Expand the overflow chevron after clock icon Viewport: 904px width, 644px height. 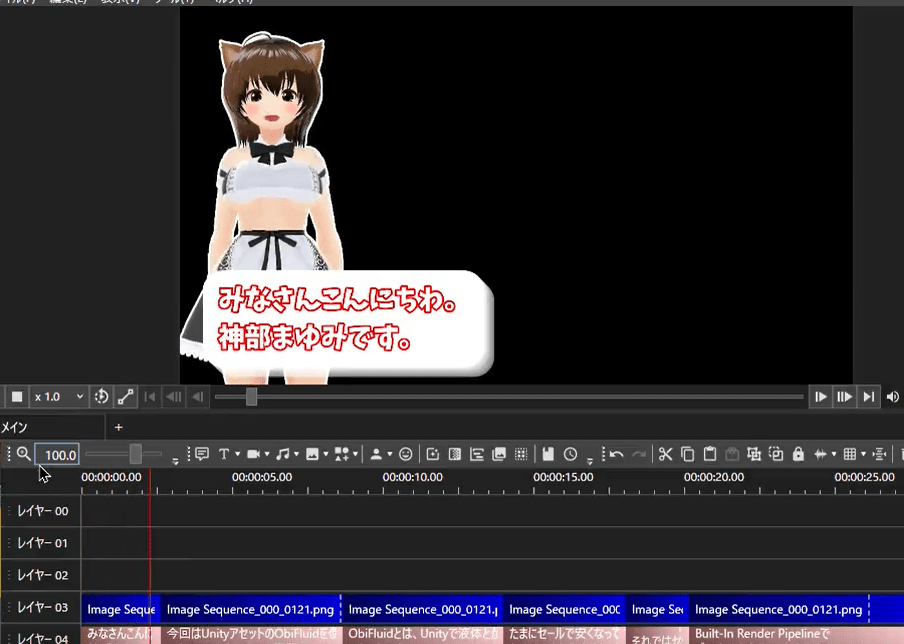tap(589, 460)
